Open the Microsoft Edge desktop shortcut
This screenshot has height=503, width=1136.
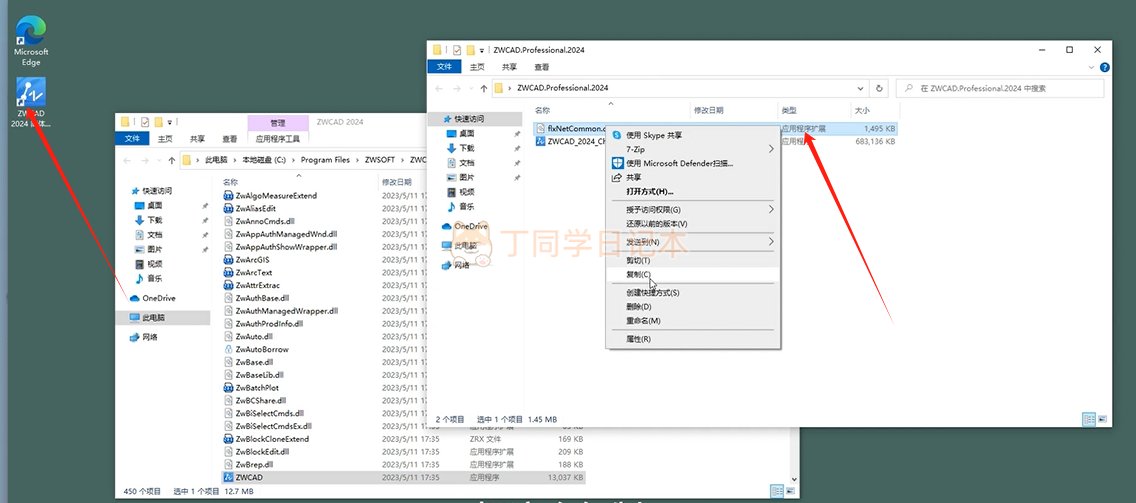click(x=31, y=41)
